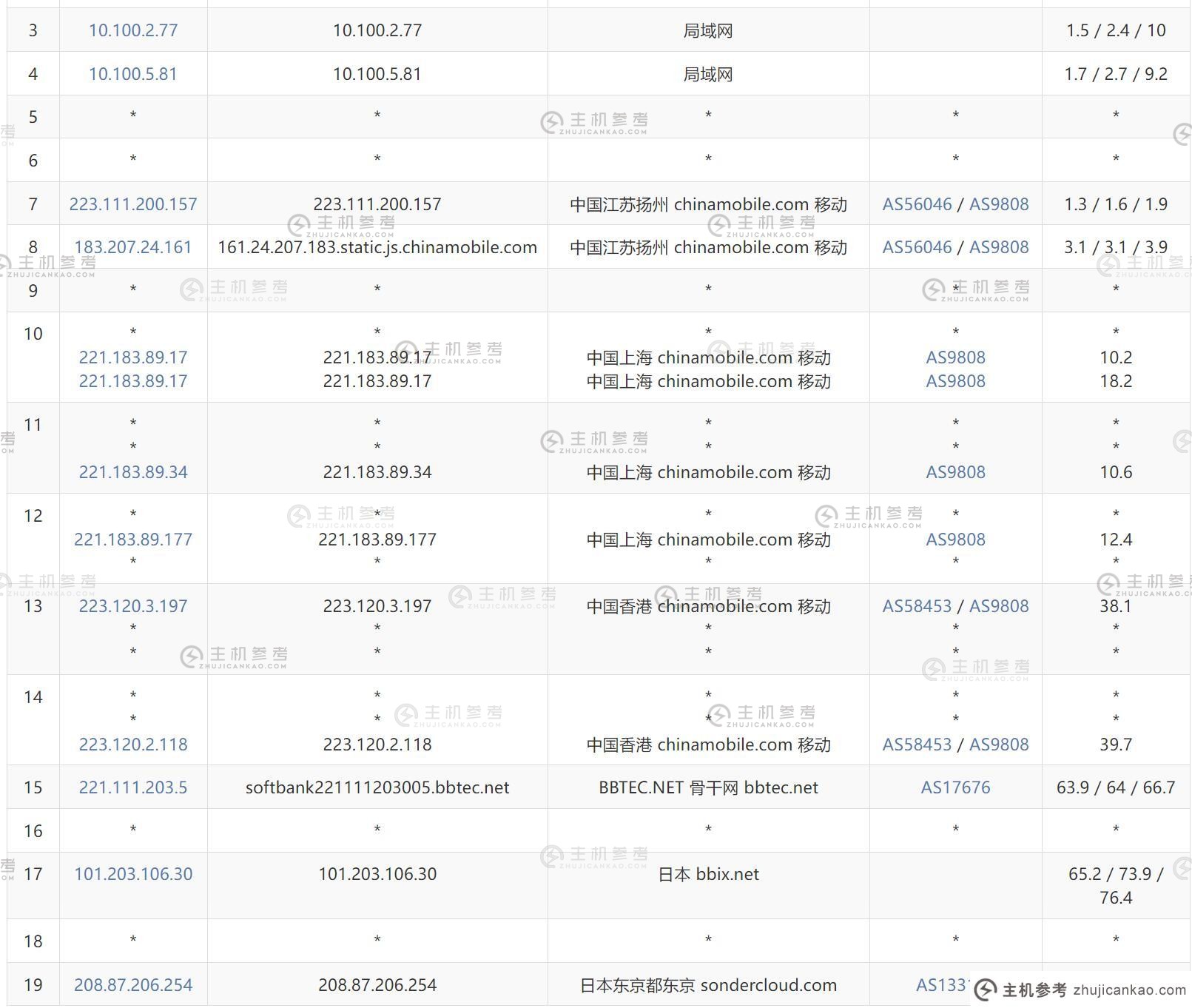Open AS56046 link in hop 8 row
1192x1008 pixels.
917,247
